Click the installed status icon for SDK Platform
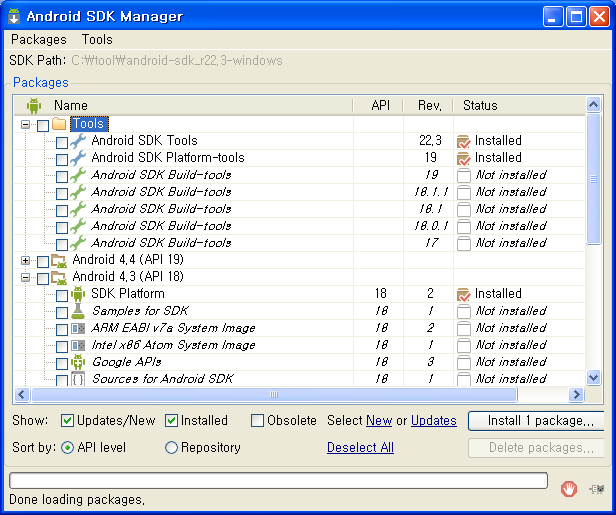The height and width of the screenshot is (515, 616). pyautogui.click(x=464, y=294)
